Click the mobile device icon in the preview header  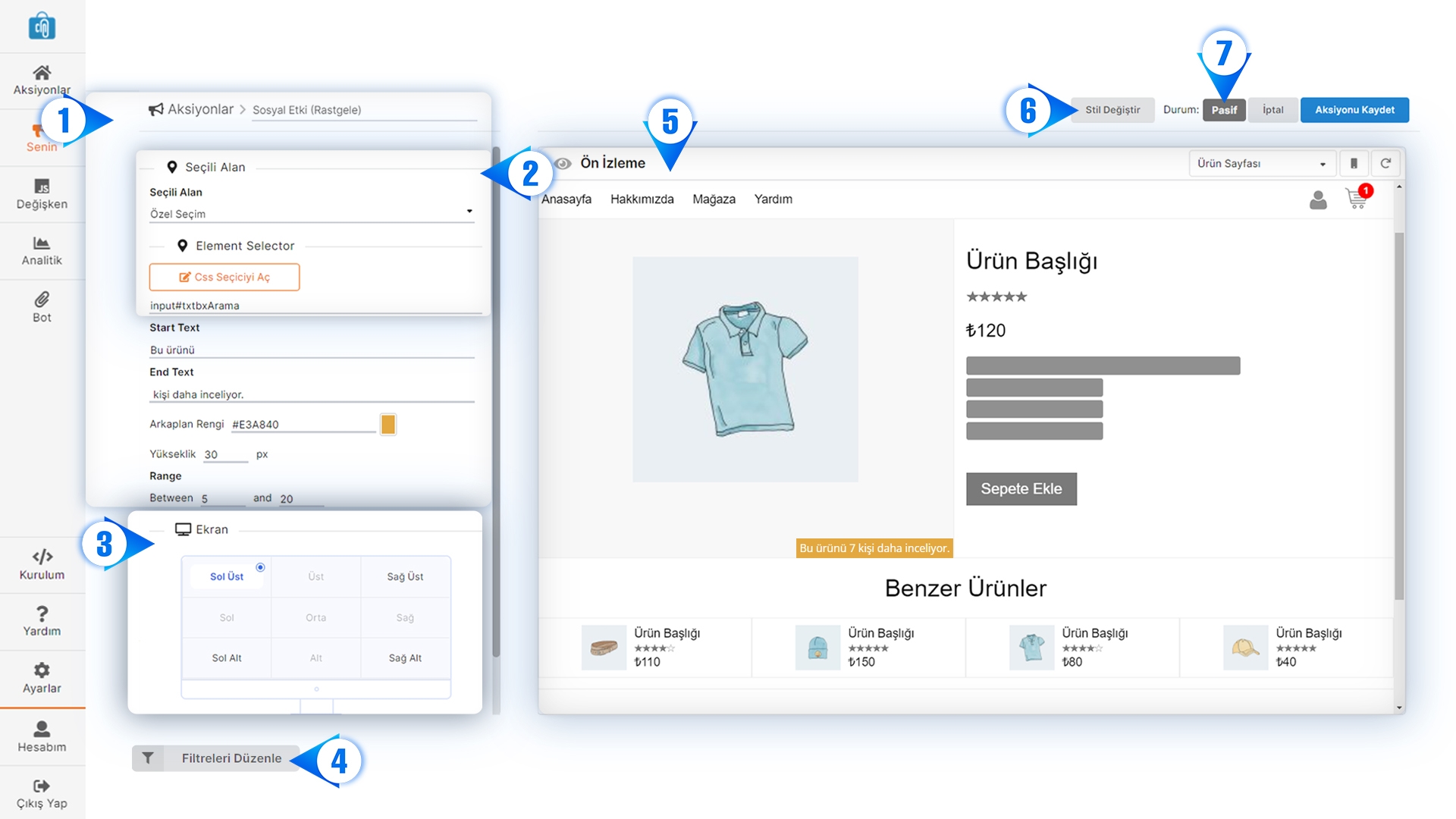pyautogui.click(x=1354, y=163)
